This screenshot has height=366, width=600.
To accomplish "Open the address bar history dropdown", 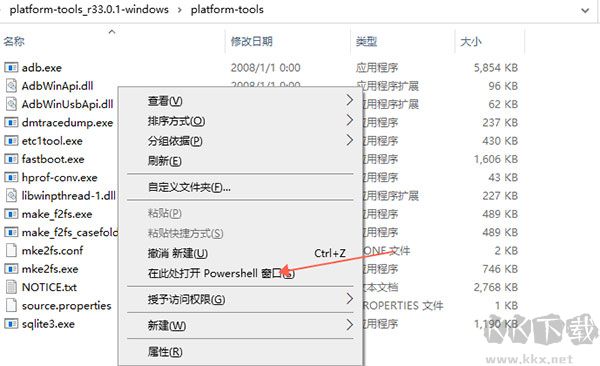I will (x=585, y=10).
